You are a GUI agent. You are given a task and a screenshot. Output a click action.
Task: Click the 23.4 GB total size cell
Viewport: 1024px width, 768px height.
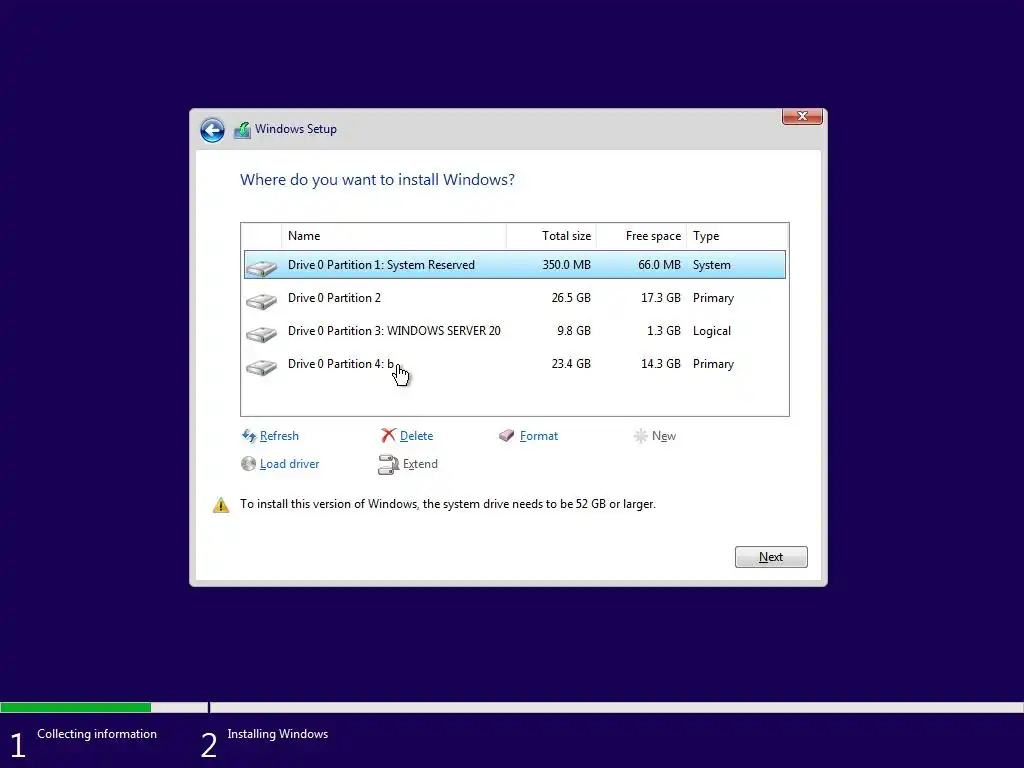571,364
